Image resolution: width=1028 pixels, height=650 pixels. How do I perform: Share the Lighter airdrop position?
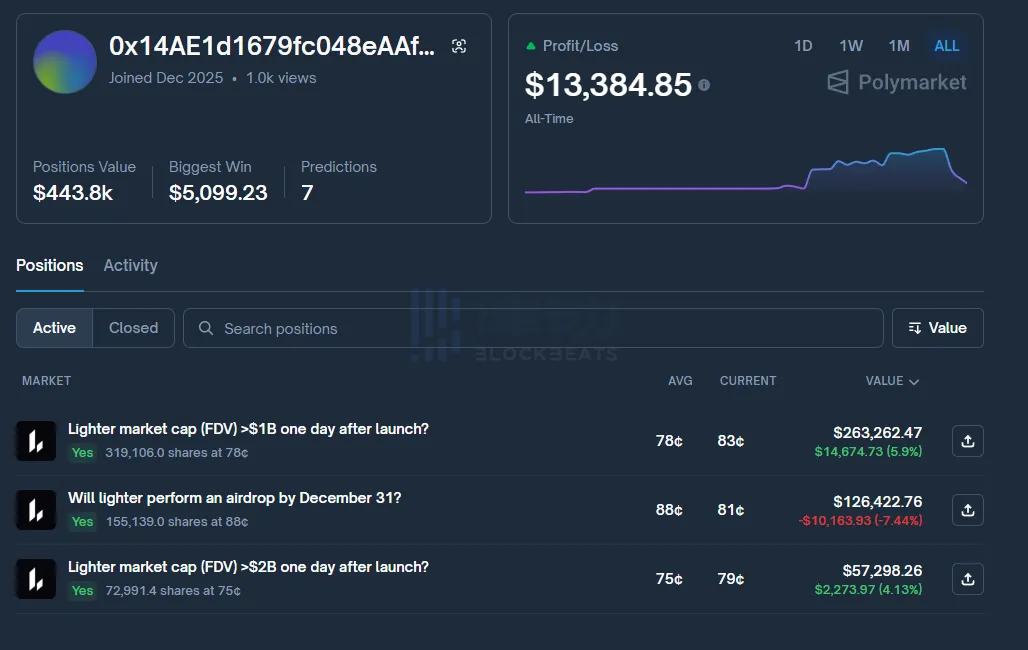967,510
